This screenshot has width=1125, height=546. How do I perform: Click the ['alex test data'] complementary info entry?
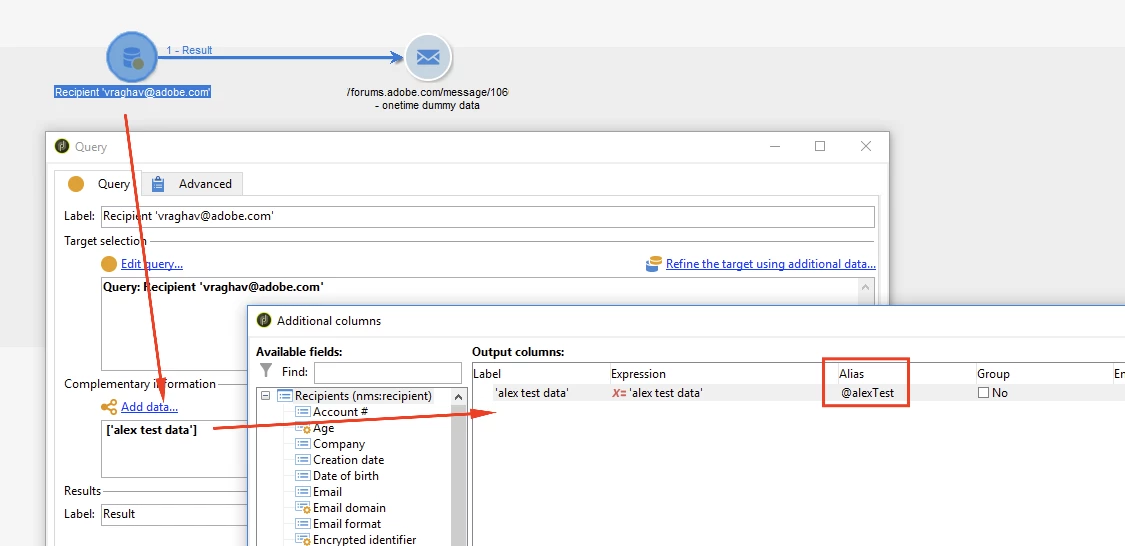(151, 429)
